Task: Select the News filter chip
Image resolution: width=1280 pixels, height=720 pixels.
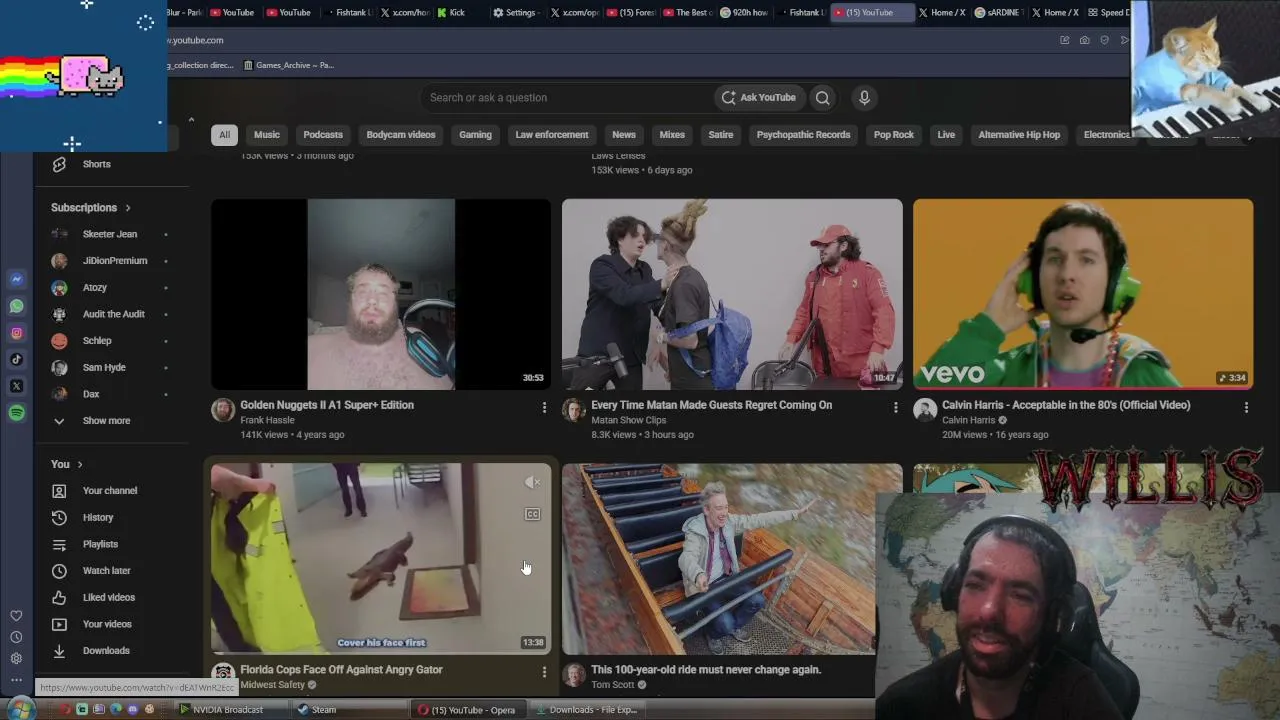Action: tap(624, 135)
